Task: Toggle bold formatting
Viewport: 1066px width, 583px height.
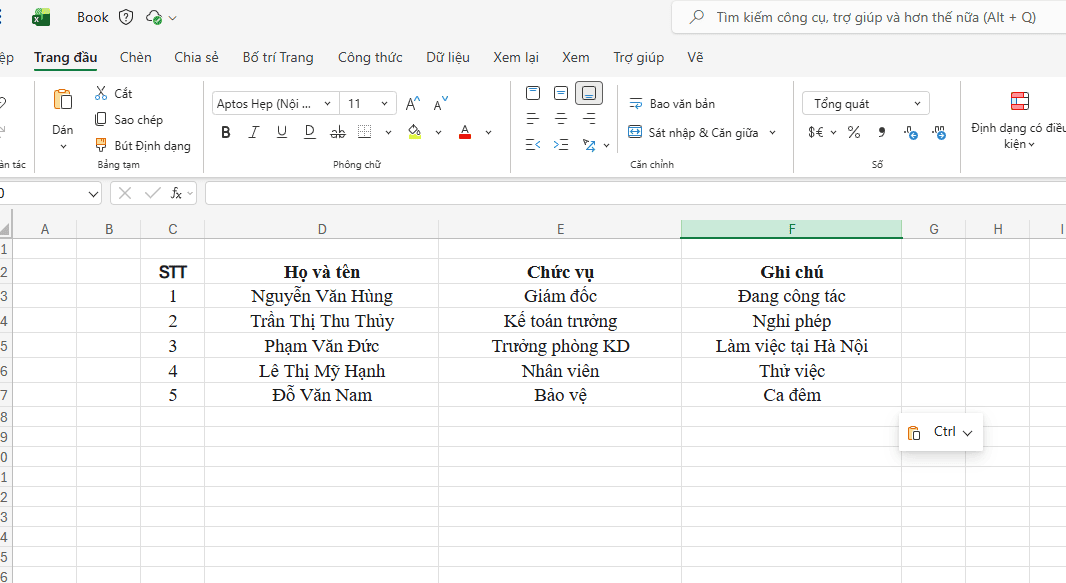Action: 226,132
